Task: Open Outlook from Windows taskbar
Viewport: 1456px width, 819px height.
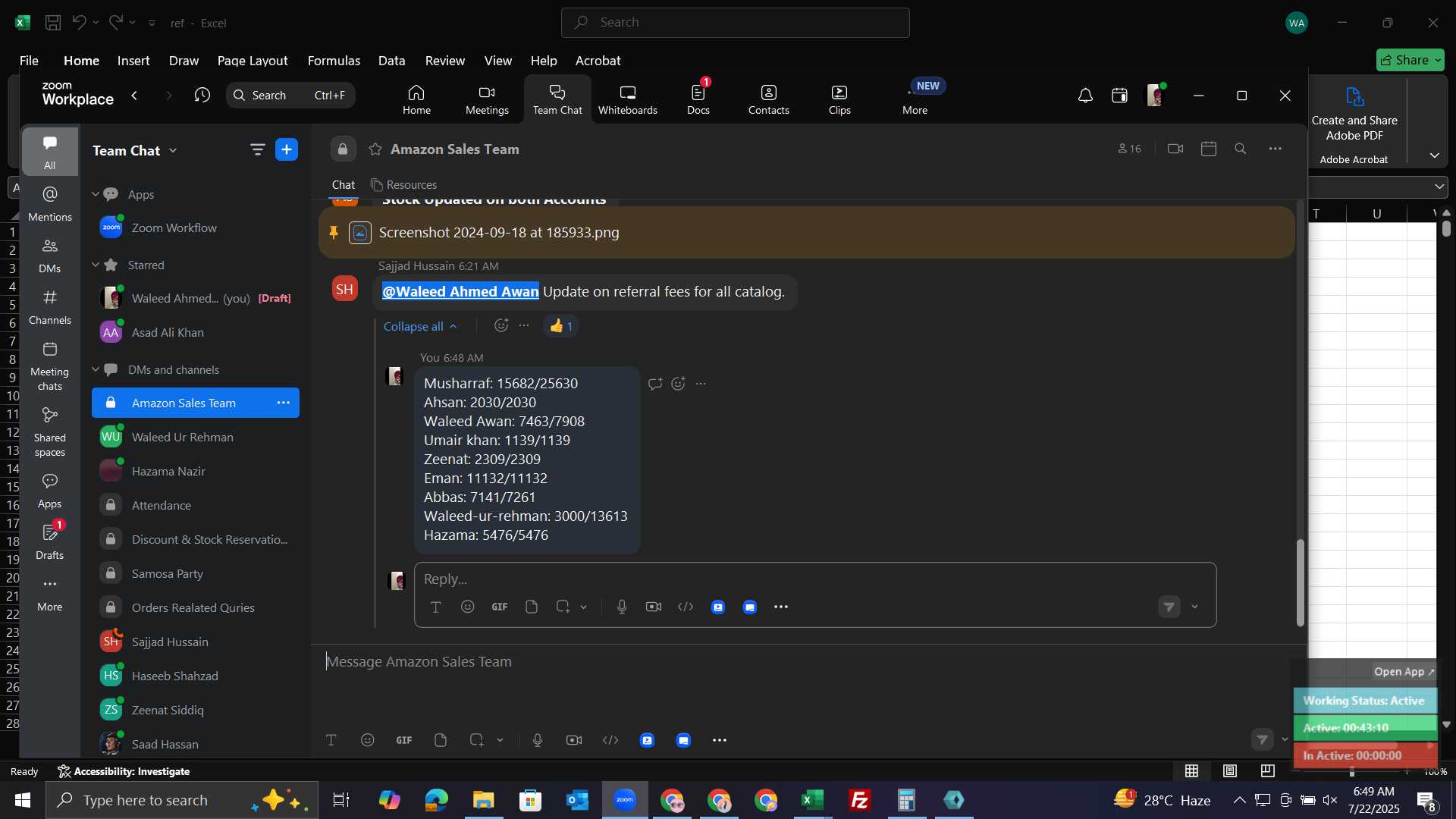Action: (577, 800)
